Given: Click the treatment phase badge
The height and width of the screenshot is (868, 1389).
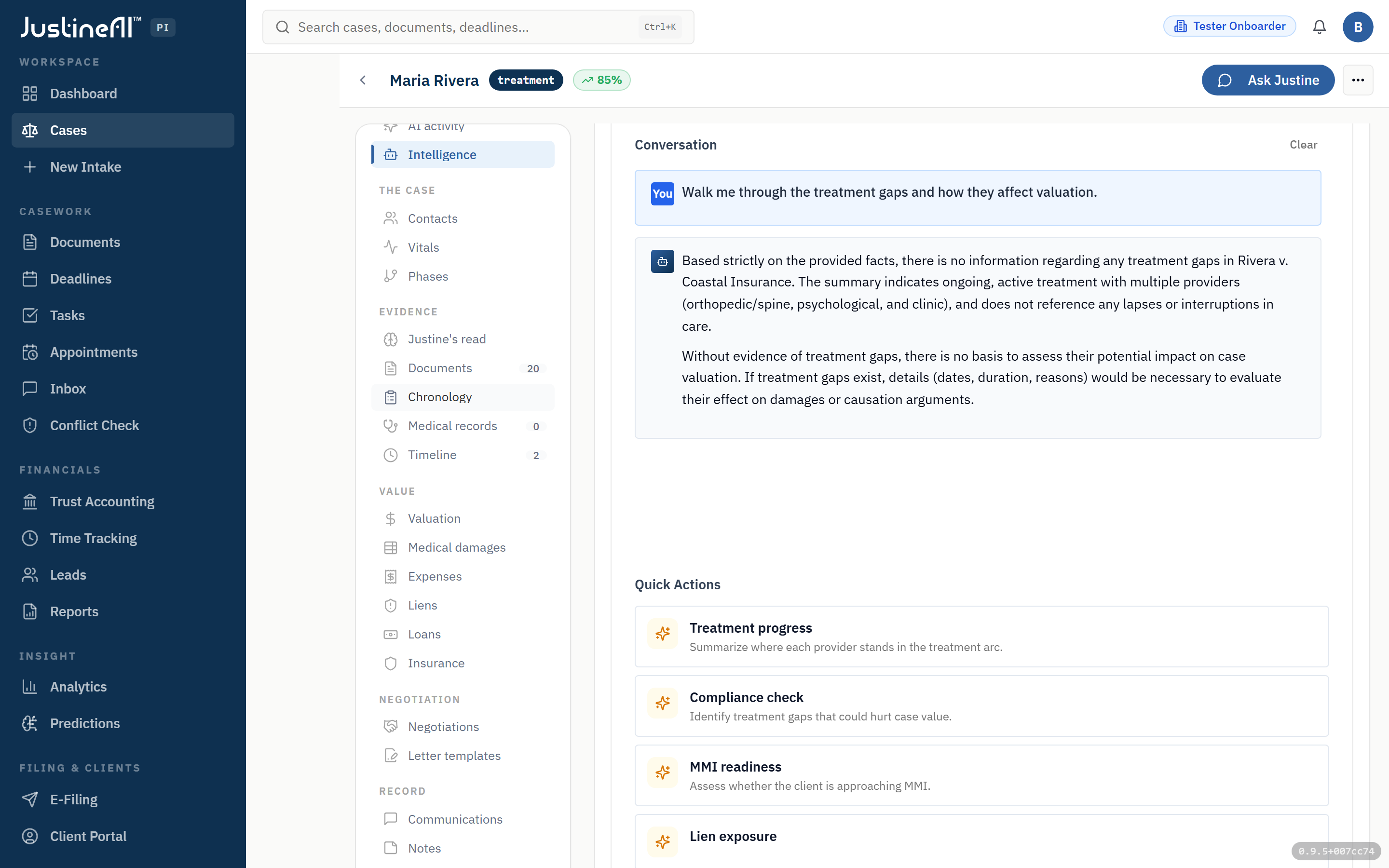Looking at the screenshot, I should pos(526,81).
